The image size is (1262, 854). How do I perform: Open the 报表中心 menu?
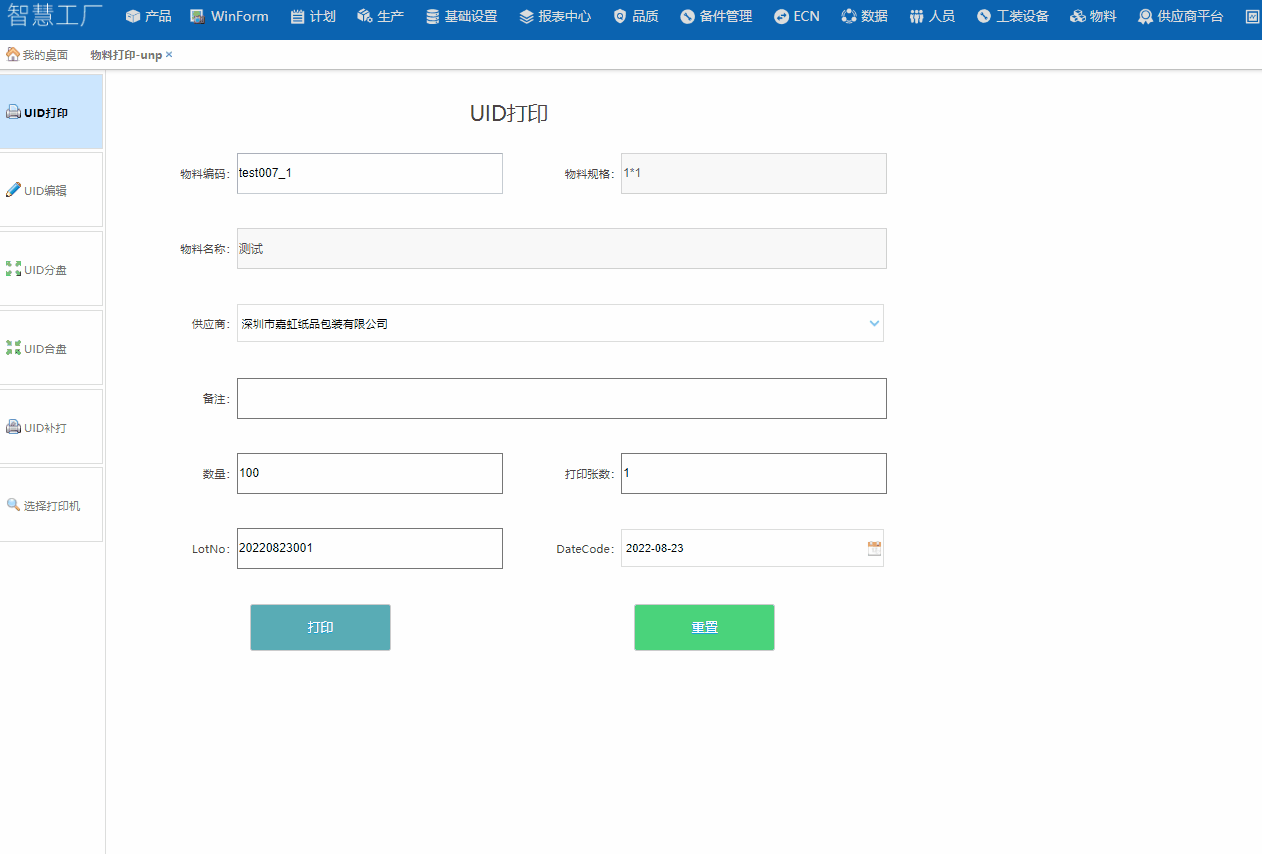tap(555, 16)
